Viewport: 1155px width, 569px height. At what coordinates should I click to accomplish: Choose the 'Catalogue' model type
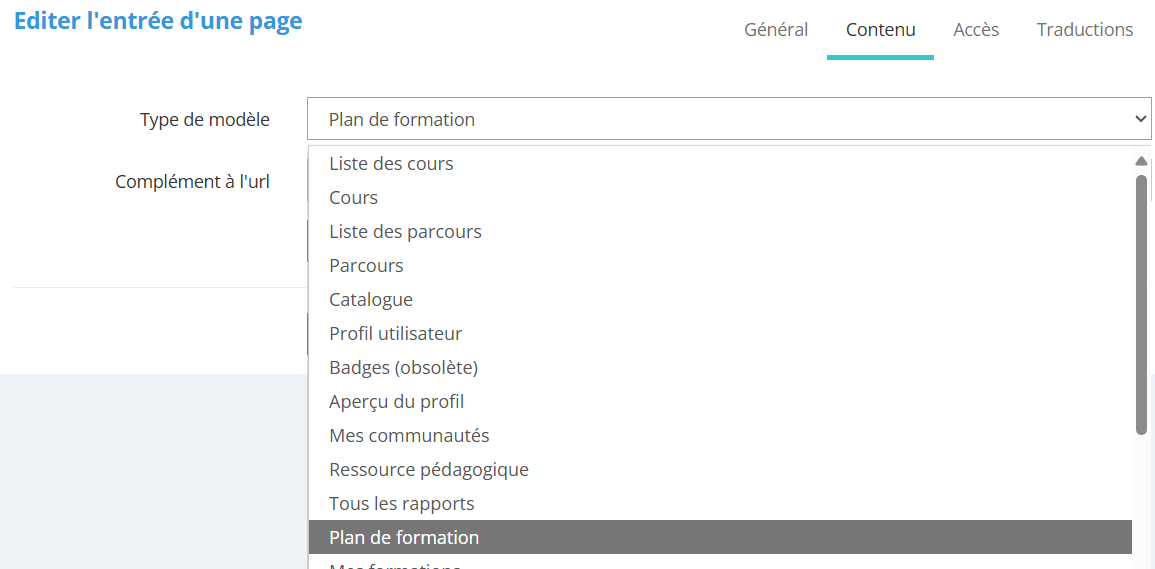371,300
